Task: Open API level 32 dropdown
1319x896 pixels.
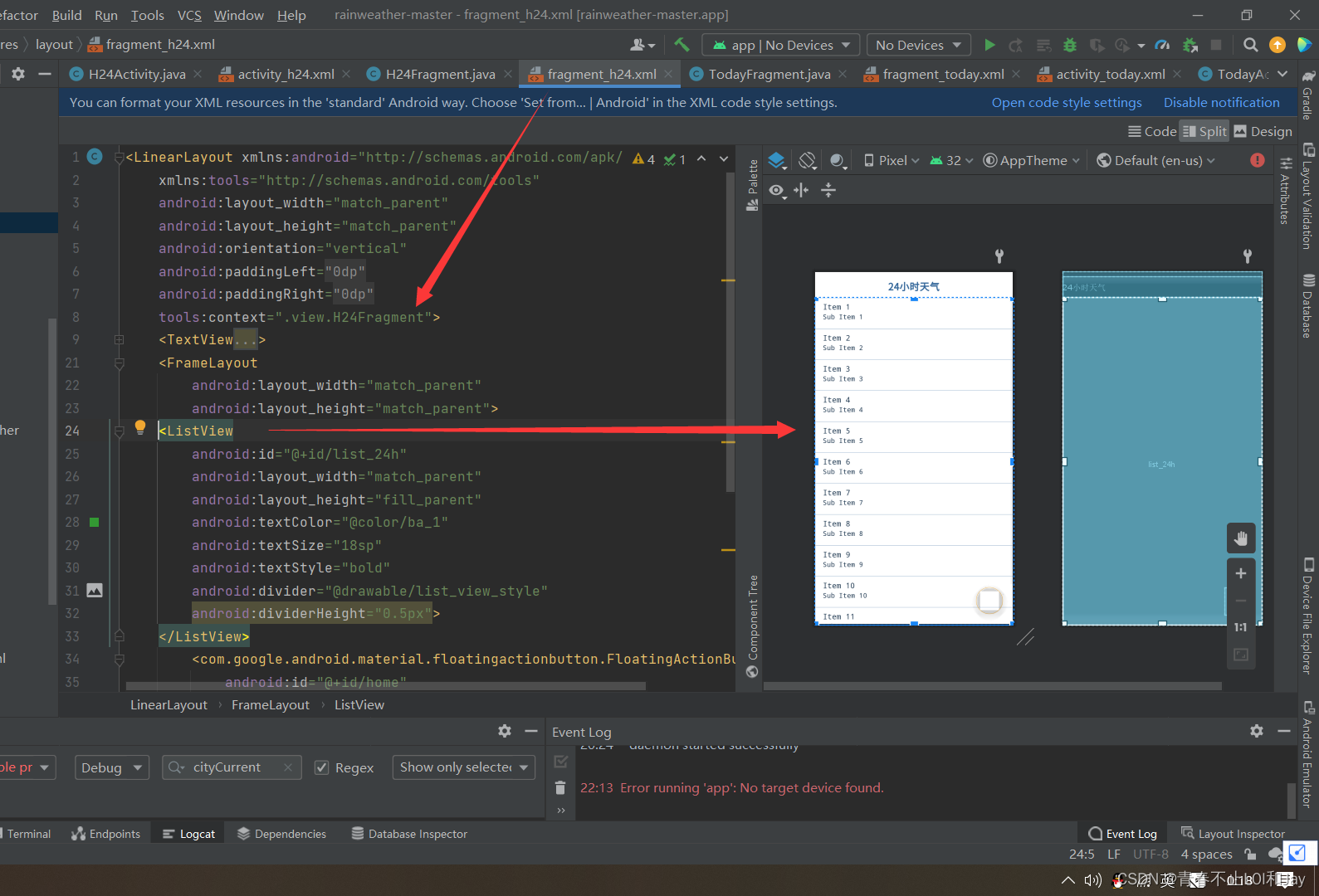Action: pos(952,160)
